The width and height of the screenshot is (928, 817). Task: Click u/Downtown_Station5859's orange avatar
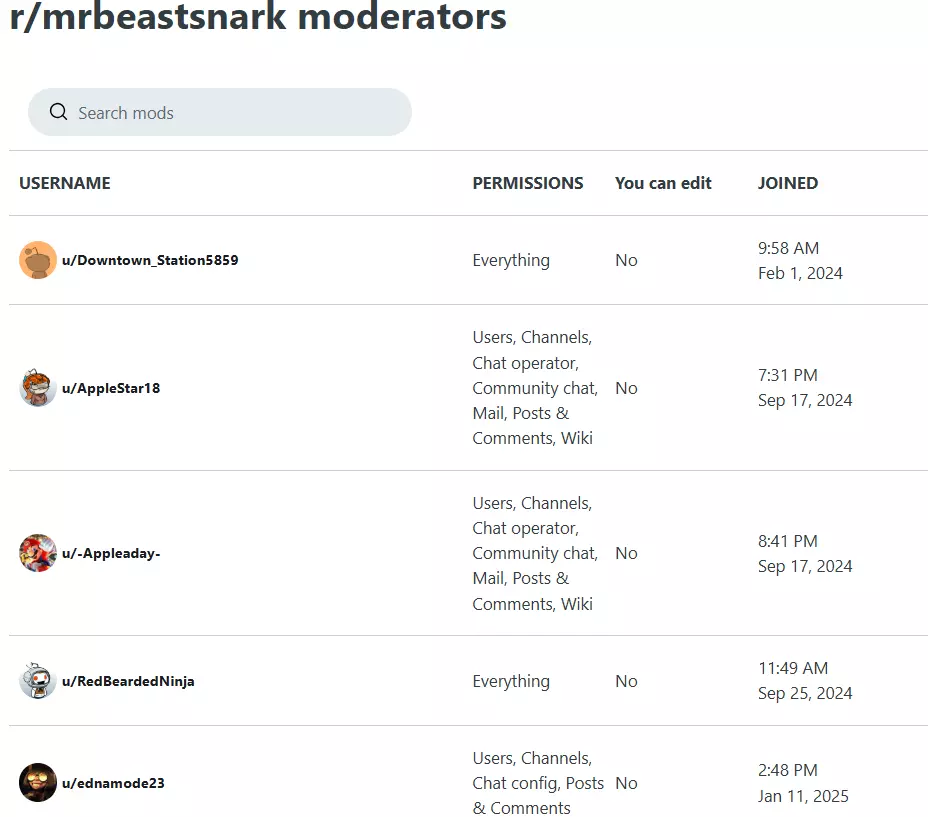coord(38,260)
